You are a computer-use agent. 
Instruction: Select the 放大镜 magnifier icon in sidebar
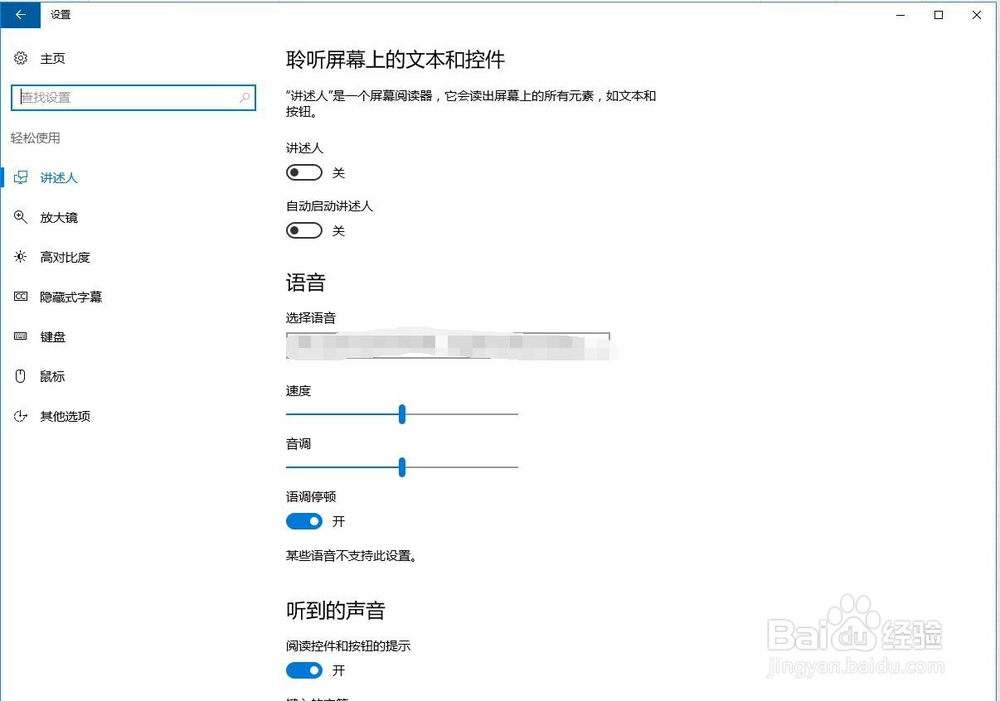(22, 217)
